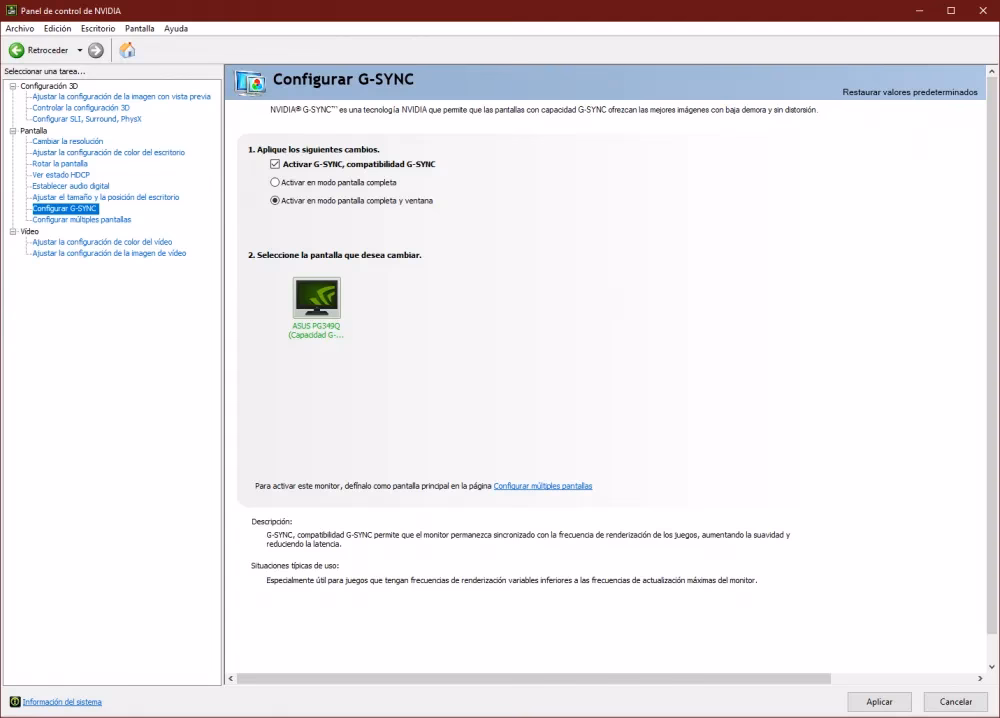1000x718 pixels.
Task: Open Ajustar la configuración de la imagen de vídeo
Action: [x=109, y=253]
